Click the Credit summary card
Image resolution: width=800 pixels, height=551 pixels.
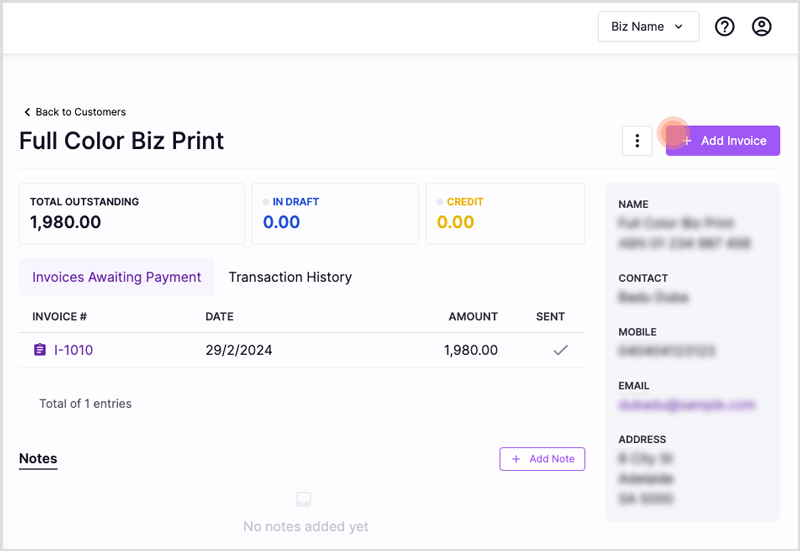click(x=505, y=213)
